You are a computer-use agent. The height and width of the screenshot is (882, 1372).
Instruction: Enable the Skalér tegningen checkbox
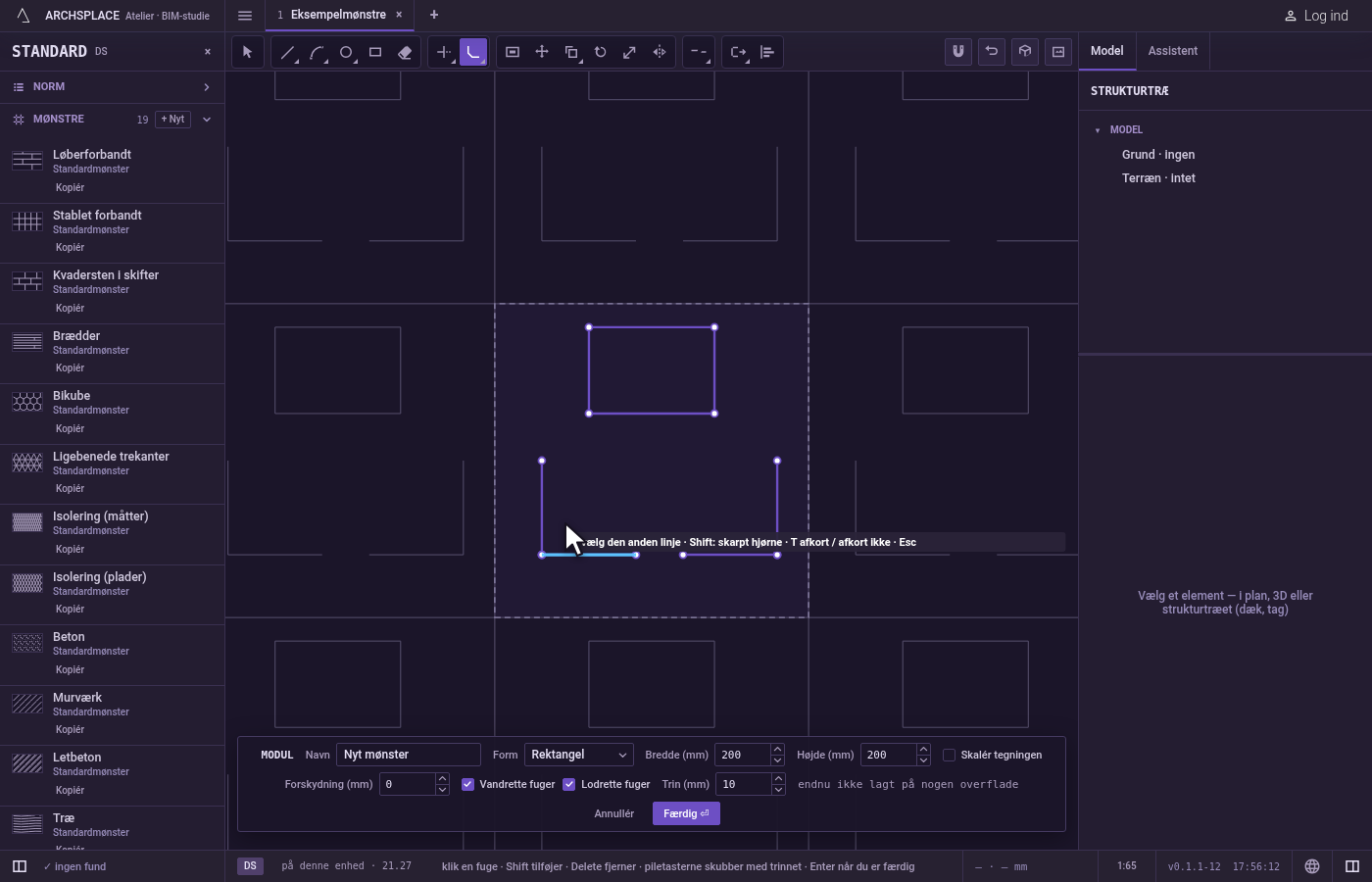point(949,755)
